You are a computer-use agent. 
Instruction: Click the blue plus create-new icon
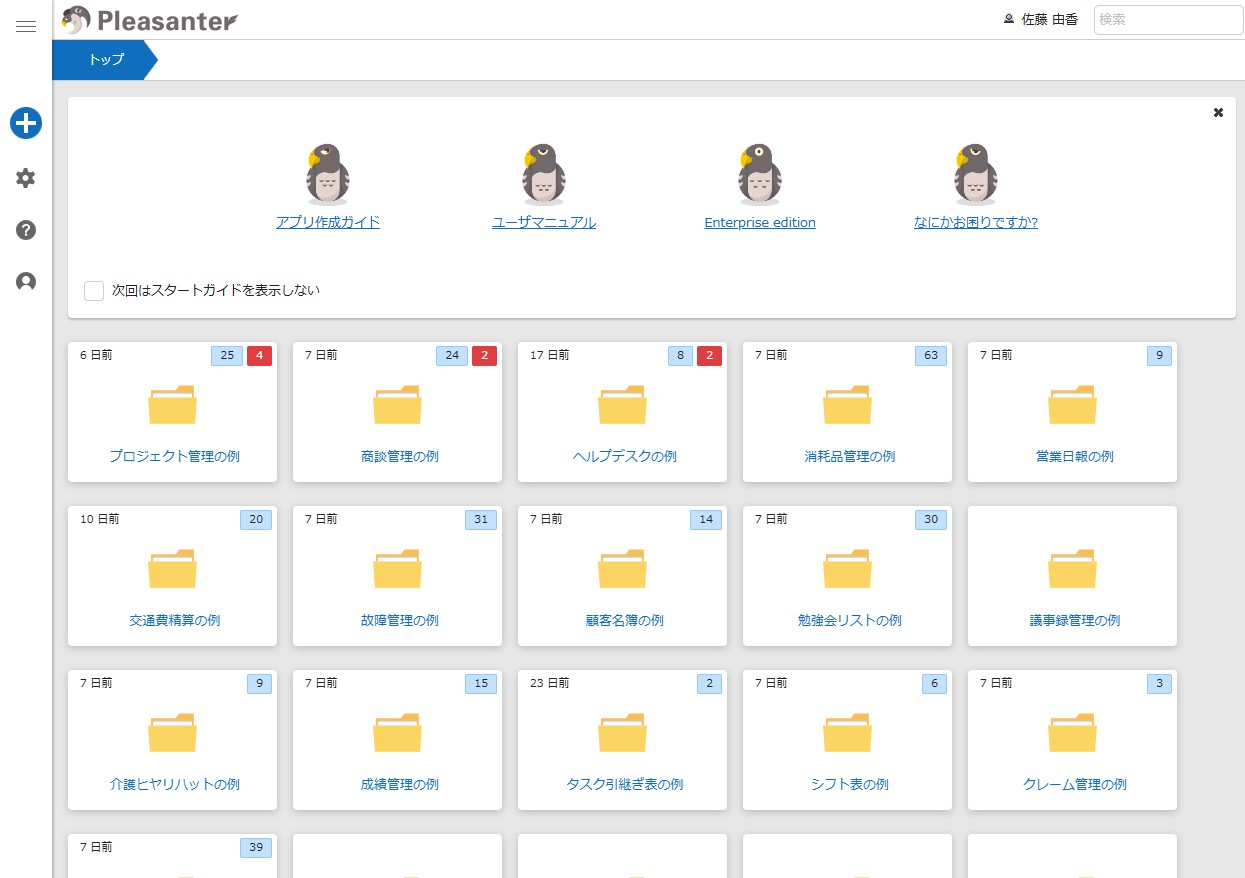[x=26, y=124]
